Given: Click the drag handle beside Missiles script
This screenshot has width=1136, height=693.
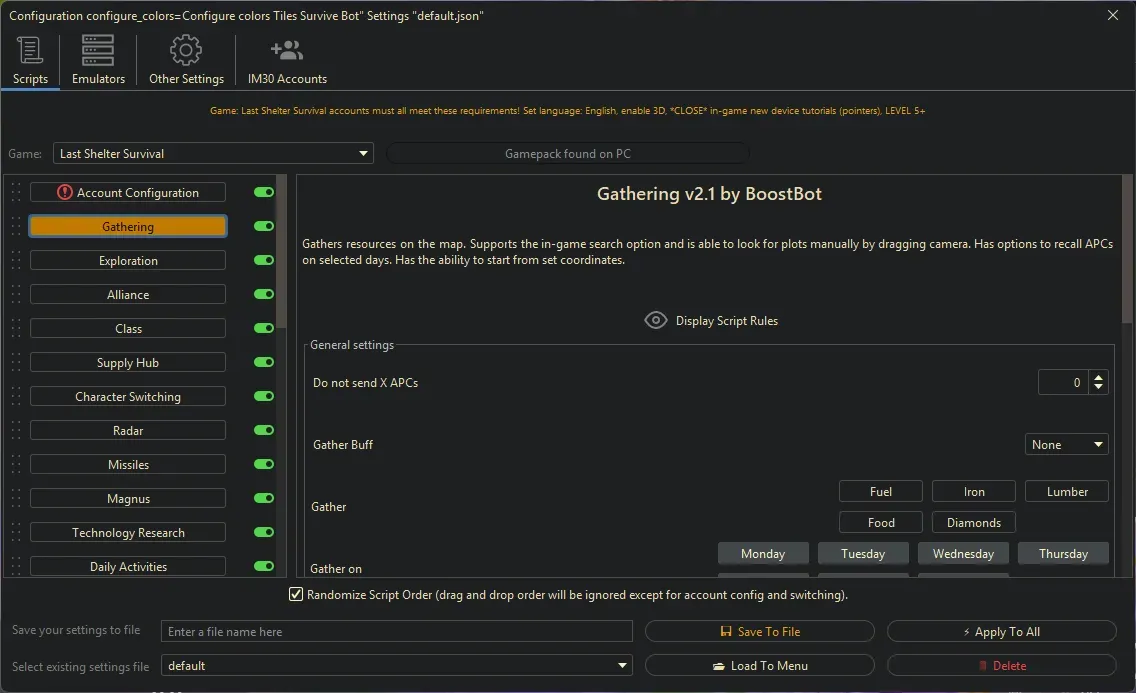Looking at the screenshot, I should point(16,465).
